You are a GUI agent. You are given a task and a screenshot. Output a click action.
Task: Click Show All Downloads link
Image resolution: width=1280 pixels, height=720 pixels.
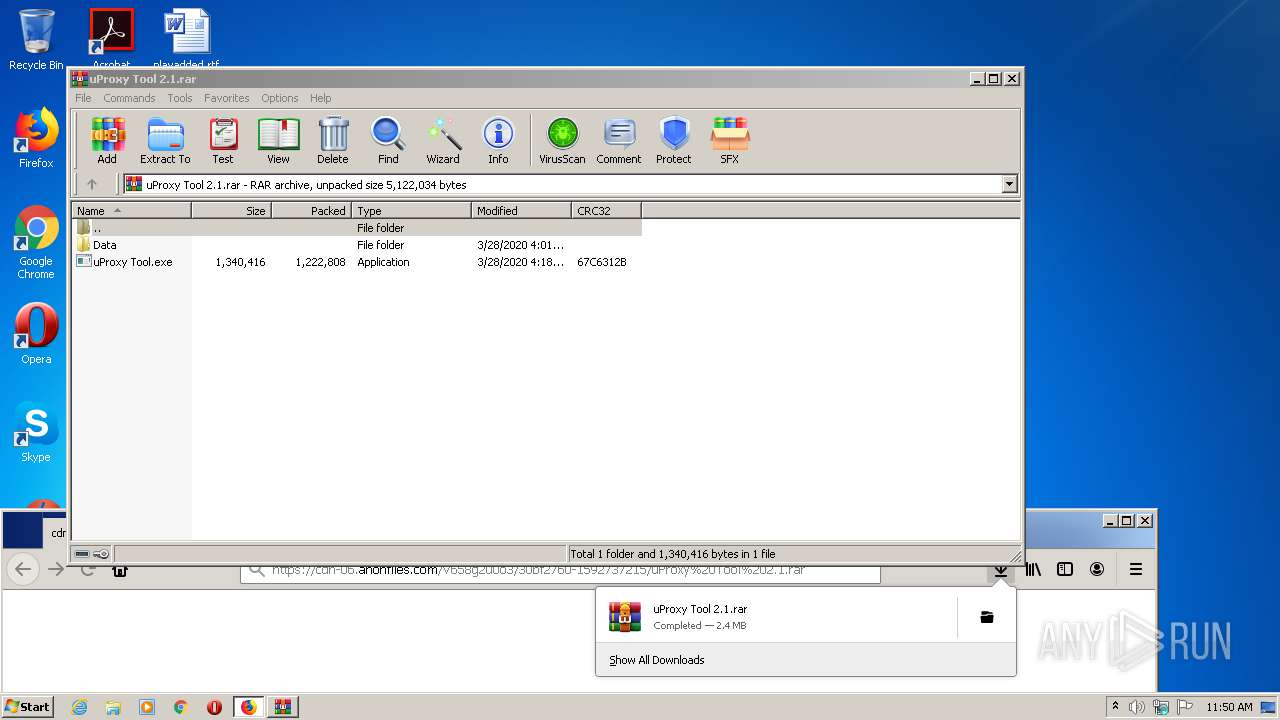(657, 660)
